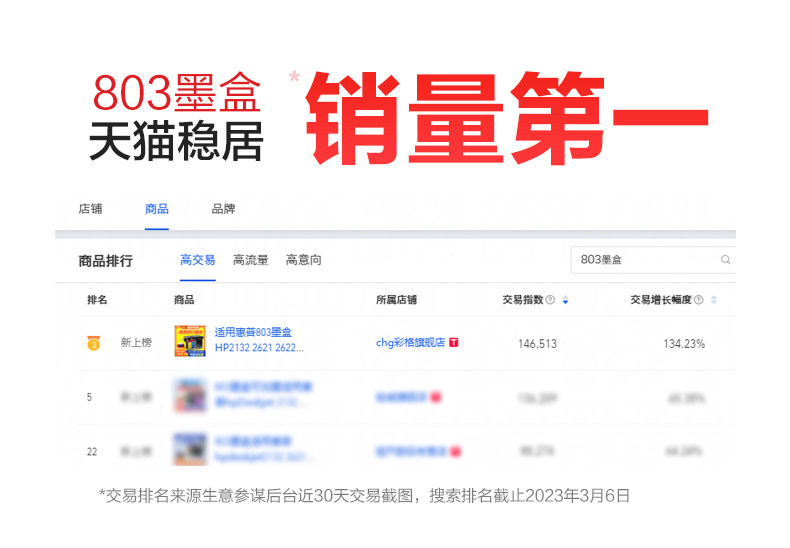Image resolution: width=790 pixels, height=548 pixels.
Task: Click the 803墨盒 search input field
Action: (x=653, y=260)
